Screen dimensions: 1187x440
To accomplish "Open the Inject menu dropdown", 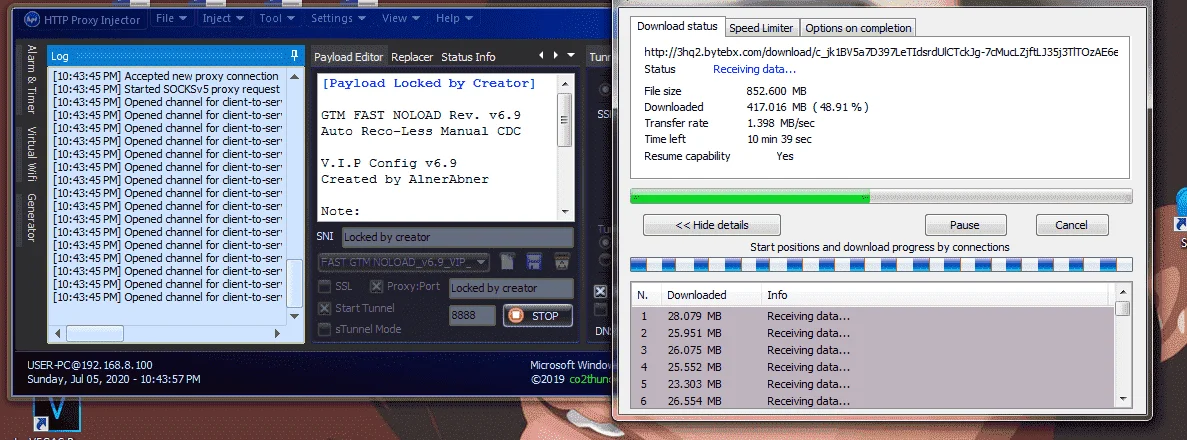I will (x=223, y=18).
